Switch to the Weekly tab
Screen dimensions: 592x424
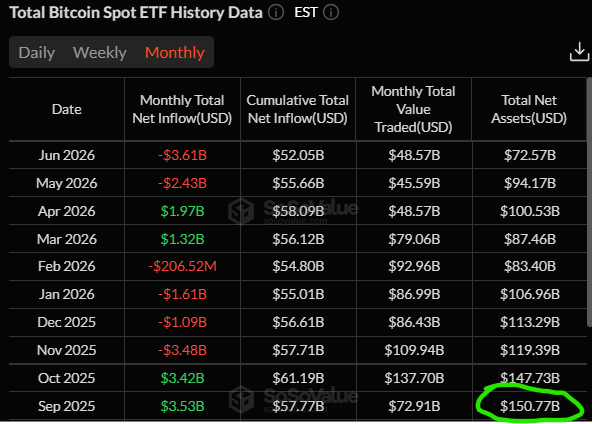(x=100, y=52)
